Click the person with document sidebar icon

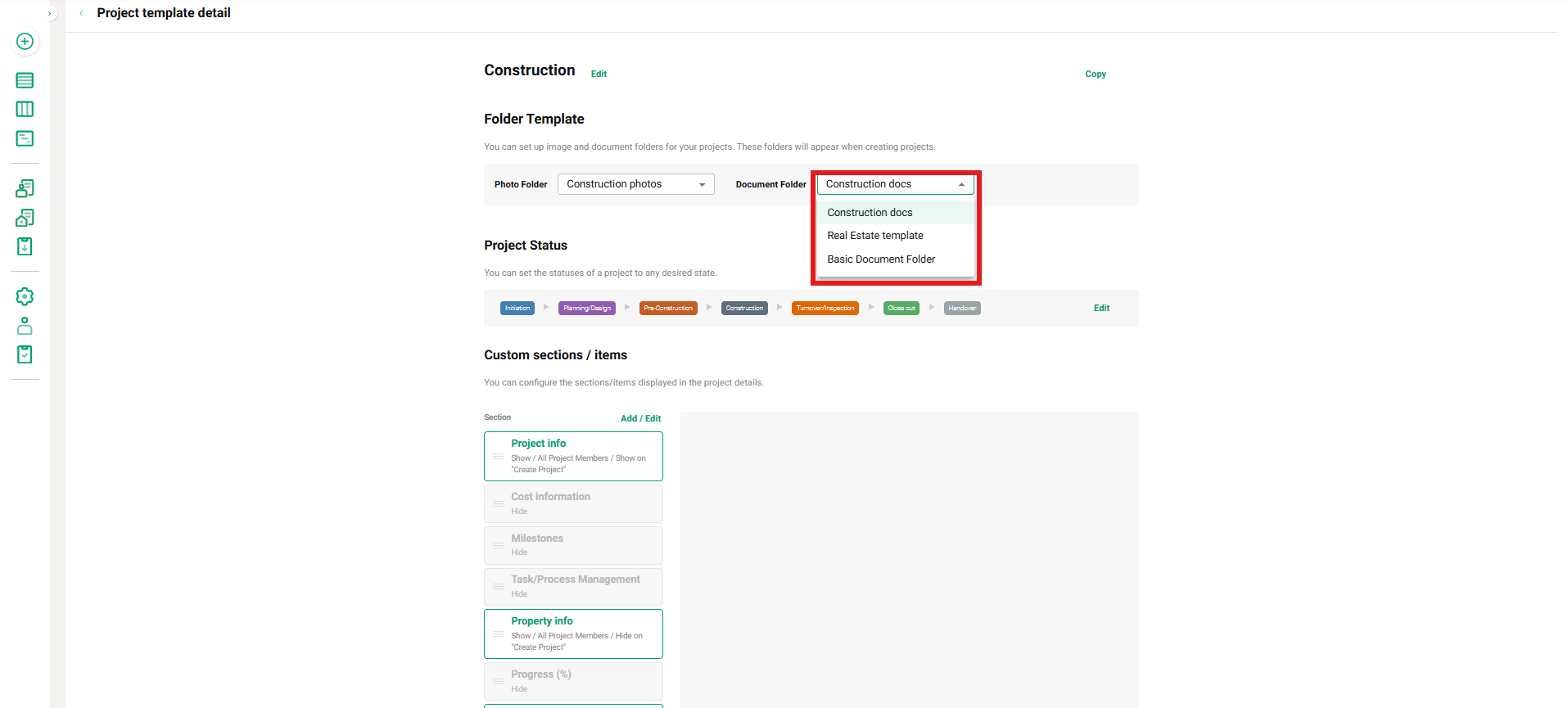click(25, 188)
